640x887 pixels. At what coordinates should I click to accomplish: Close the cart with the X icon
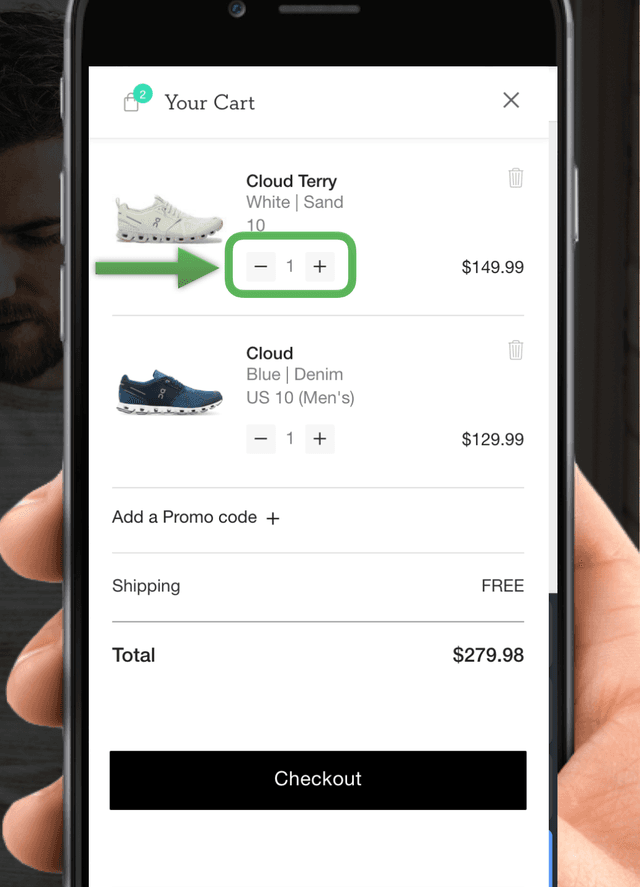tap(511, 100)
